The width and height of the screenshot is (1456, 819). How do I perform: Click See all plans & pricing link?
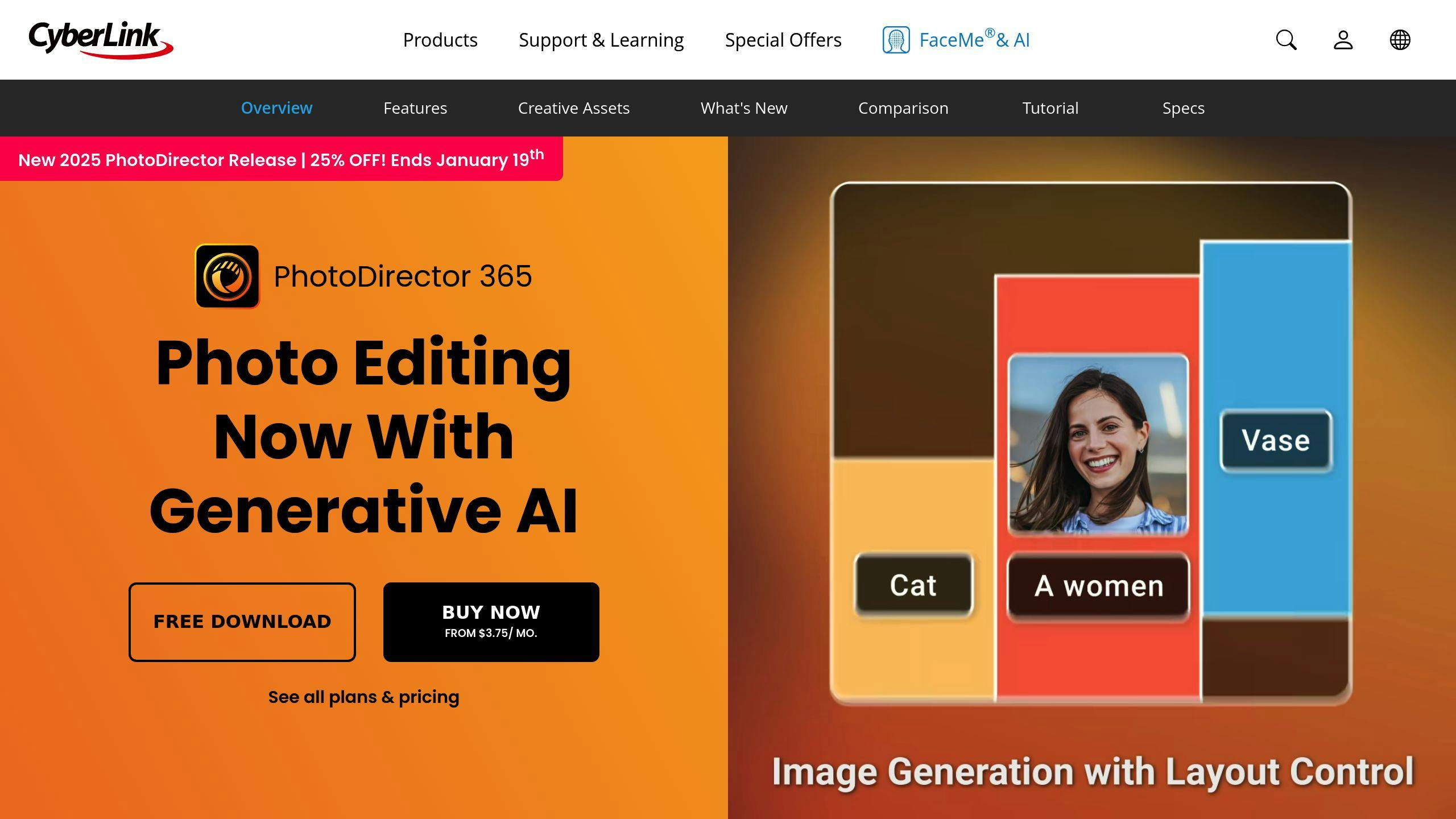point(363,697)
